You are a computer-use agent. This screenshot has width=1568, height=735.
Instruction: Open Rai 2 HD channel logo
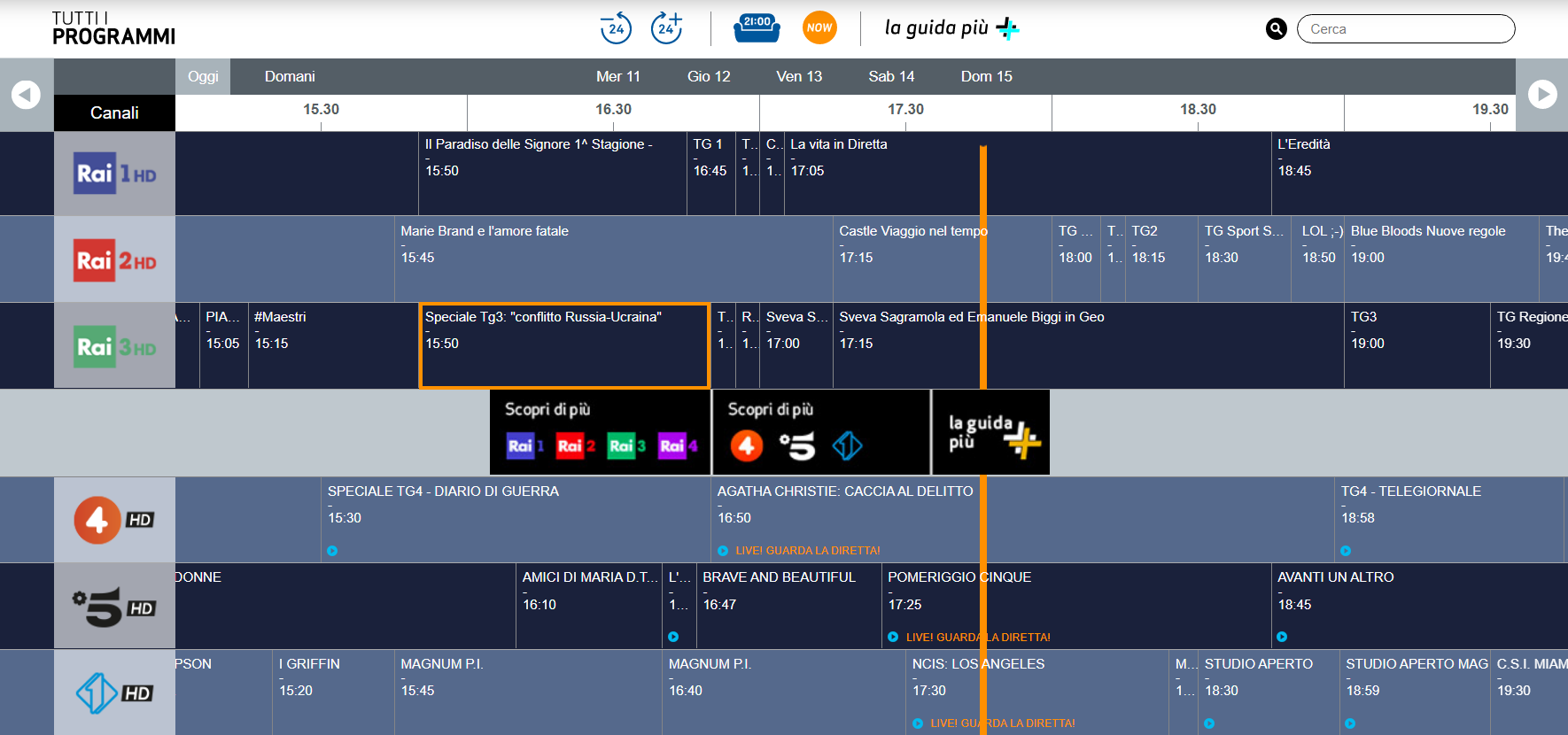115,260
